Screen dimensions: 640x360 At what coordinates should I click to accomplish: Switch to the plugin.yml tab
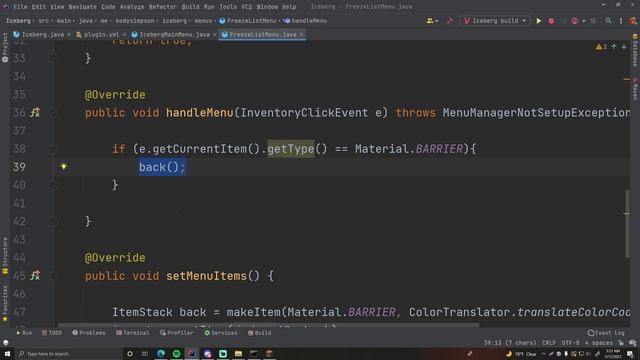(x=101, y=35)
